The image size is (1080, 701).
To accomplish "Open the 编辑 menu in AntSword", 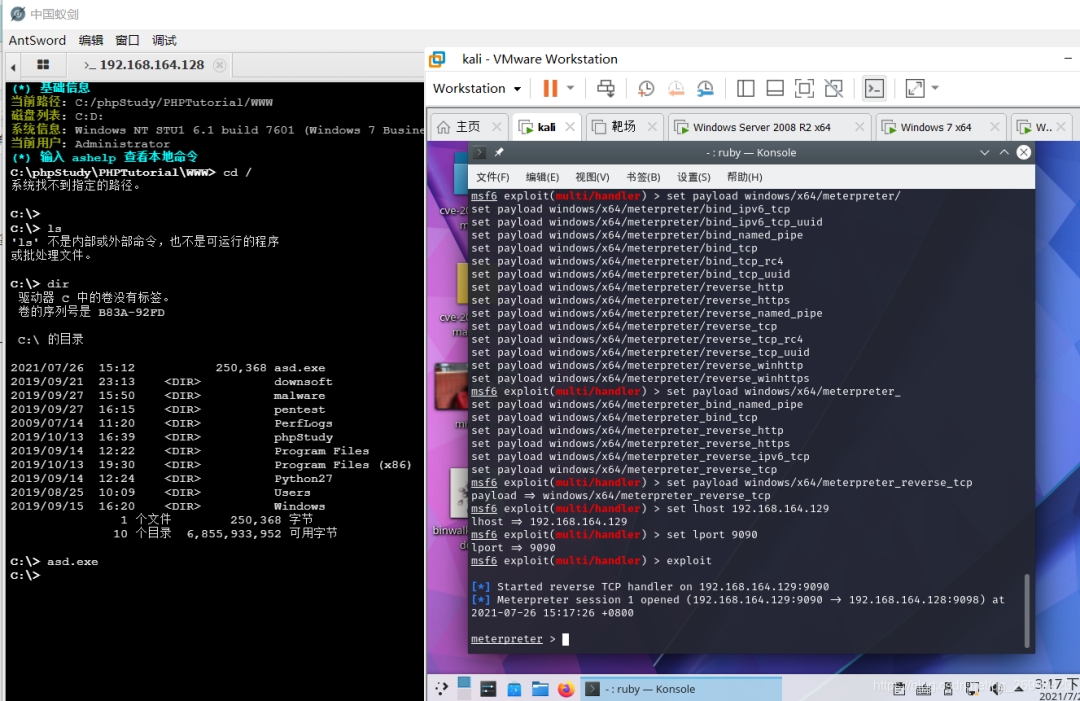I will 91,41.
